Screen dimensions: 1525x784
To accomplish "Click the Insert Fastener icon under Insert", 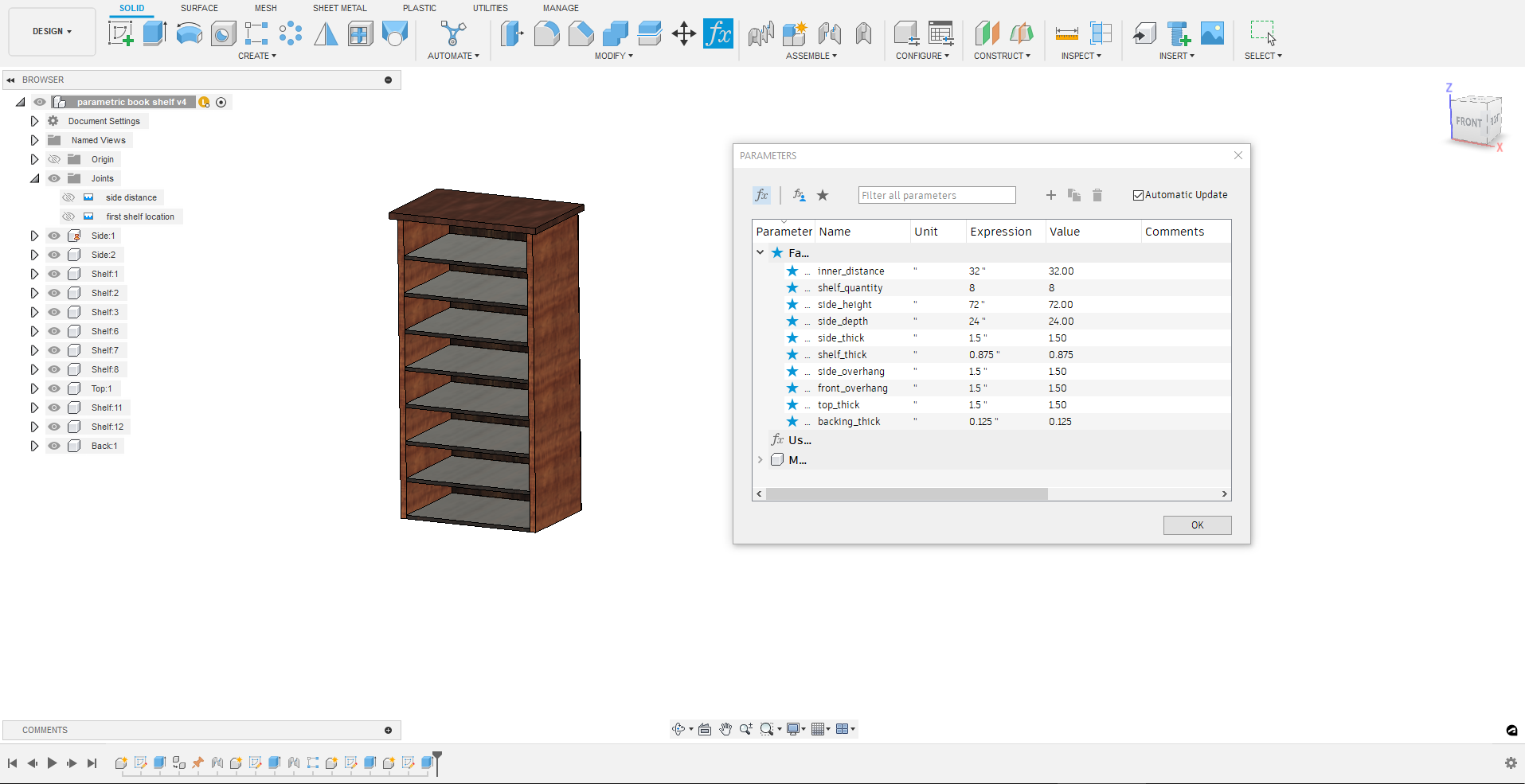I will 1178,33.
